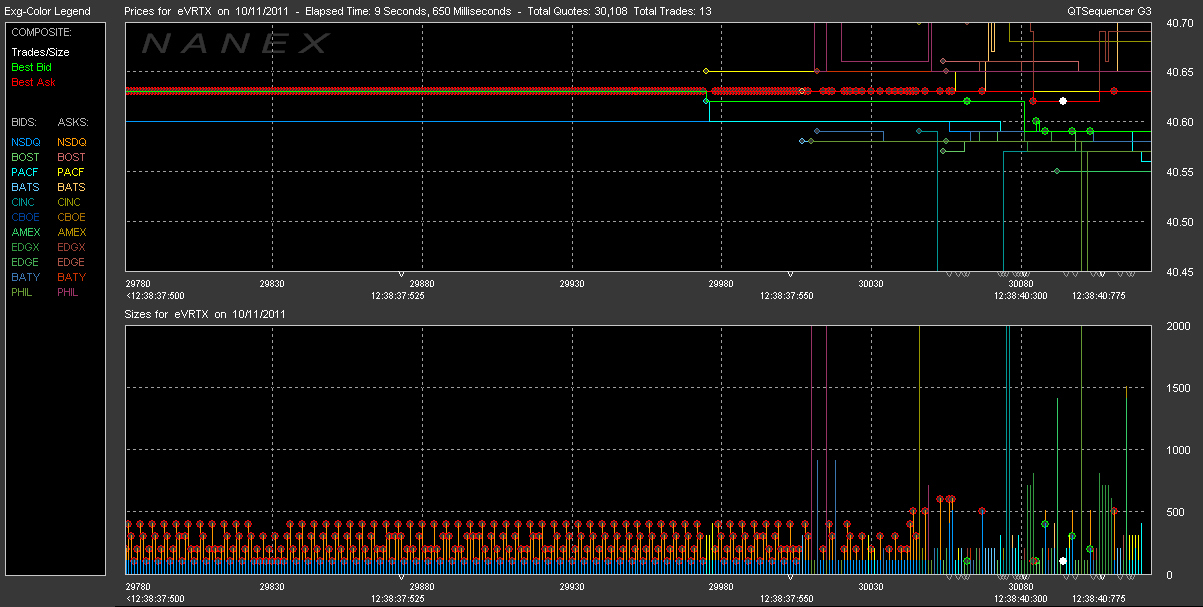Image resolution: width=1203 pixels, height=607 pixels.
Task: Select the 40.65 price axis label
Action: [1180, 73]
